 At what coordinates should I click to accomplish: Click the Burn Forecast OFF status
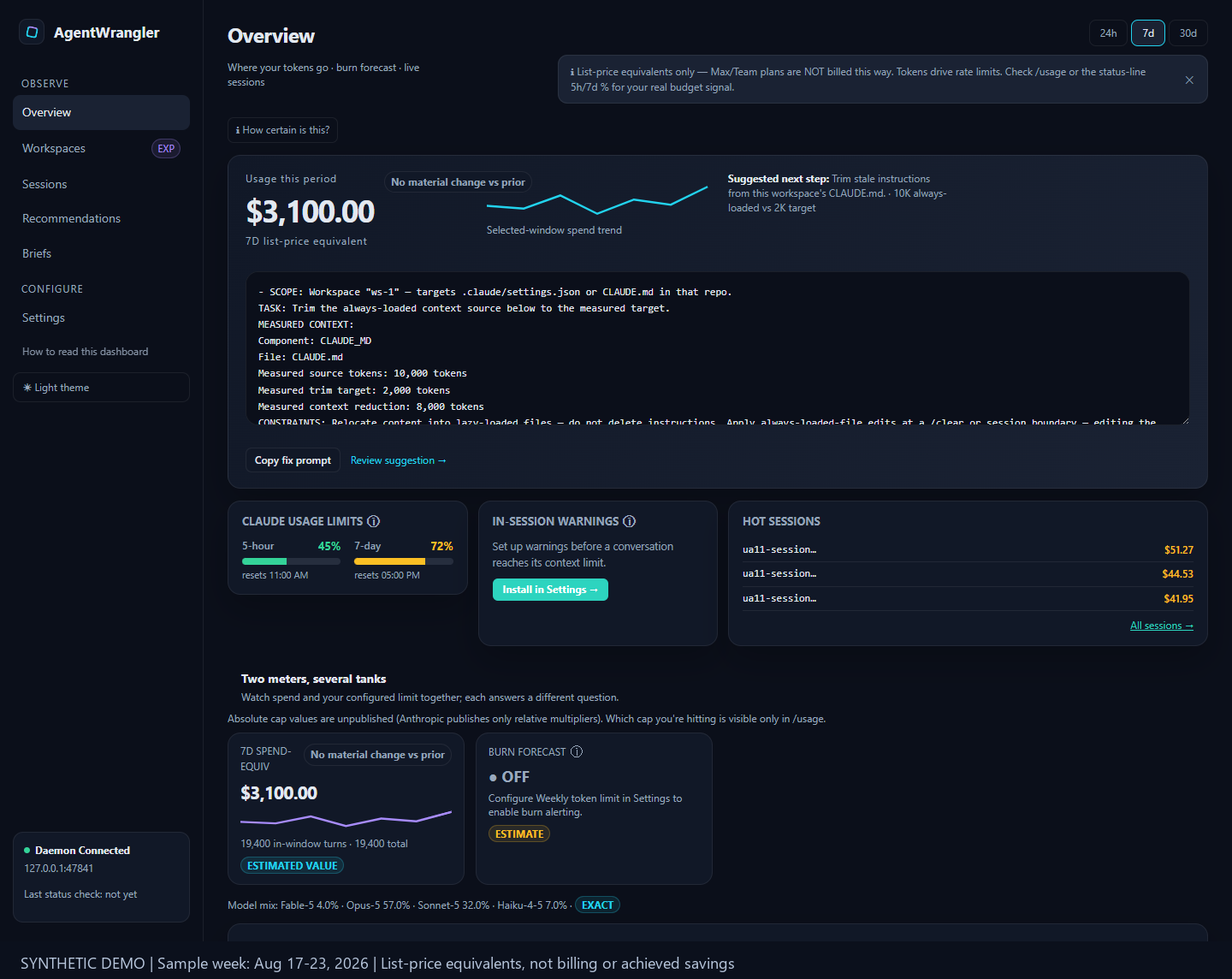coord(509,777)
